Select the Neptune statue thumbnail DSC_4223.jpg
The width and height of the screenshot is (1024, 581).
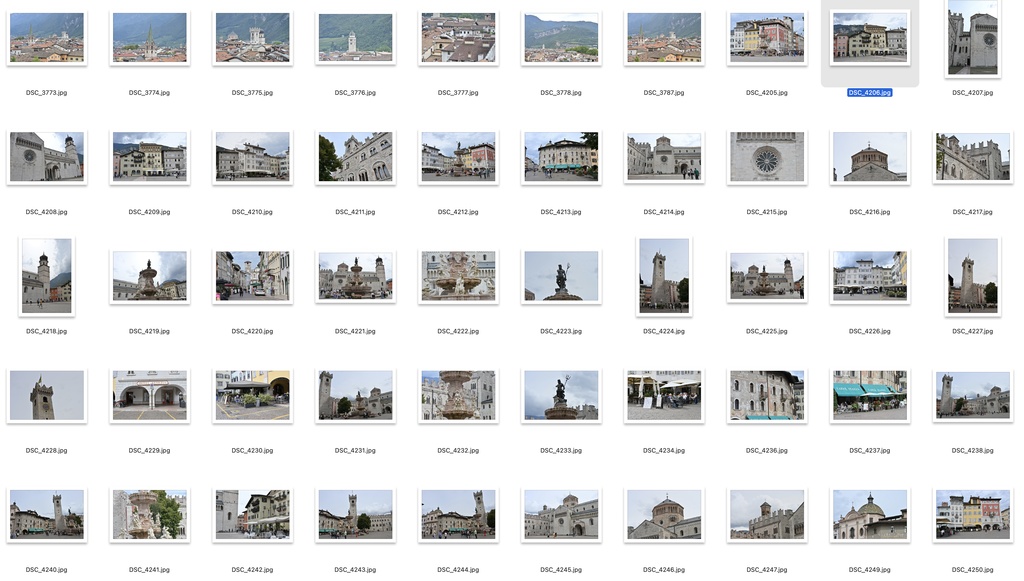[560, 276]
